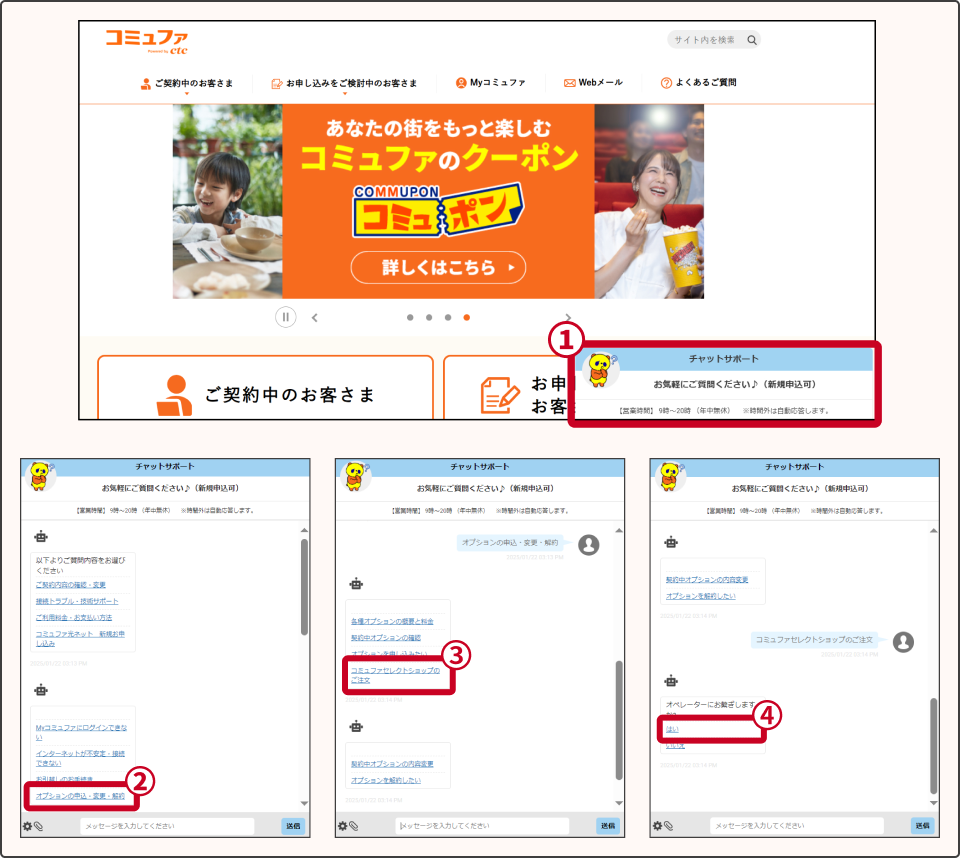Screen dimensions: 960x858
Task: Click the user avatar beside オプションの申込・変更・解約 bubble
Action: pos(589,544)
